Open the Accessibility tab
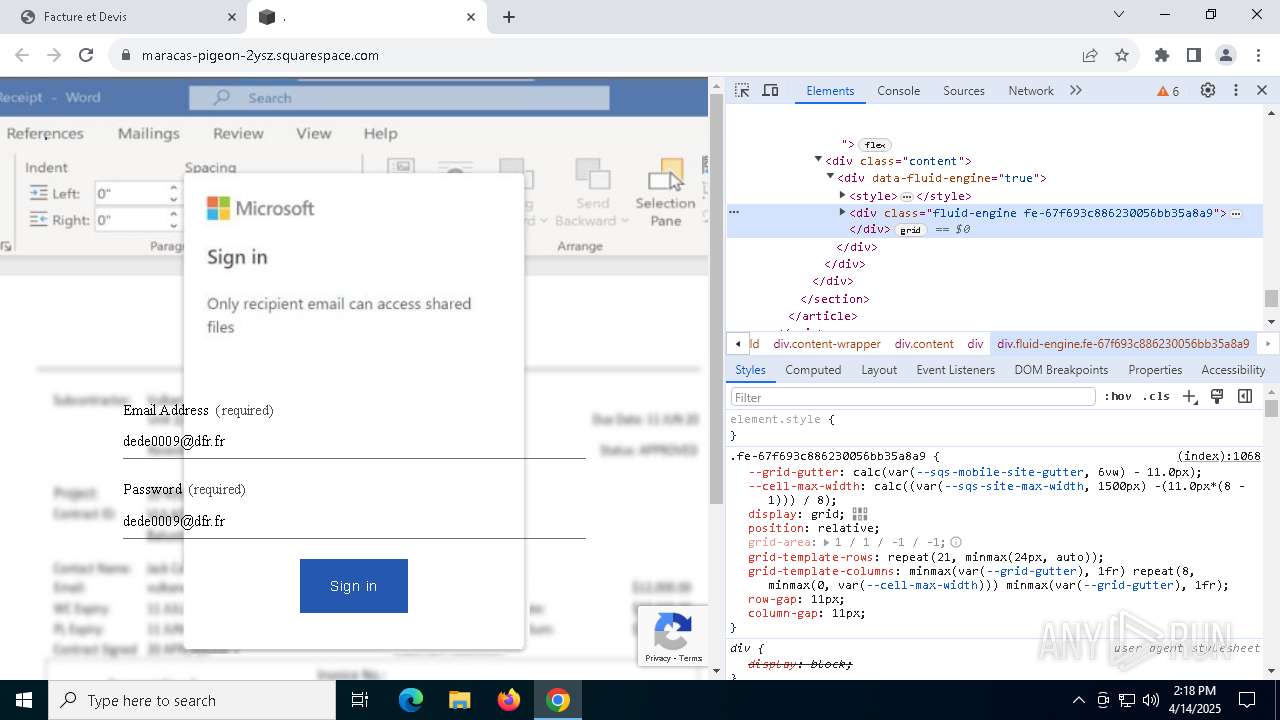Image resolution: width=1280 pixels, height=720 pixels. point(1233,369)
